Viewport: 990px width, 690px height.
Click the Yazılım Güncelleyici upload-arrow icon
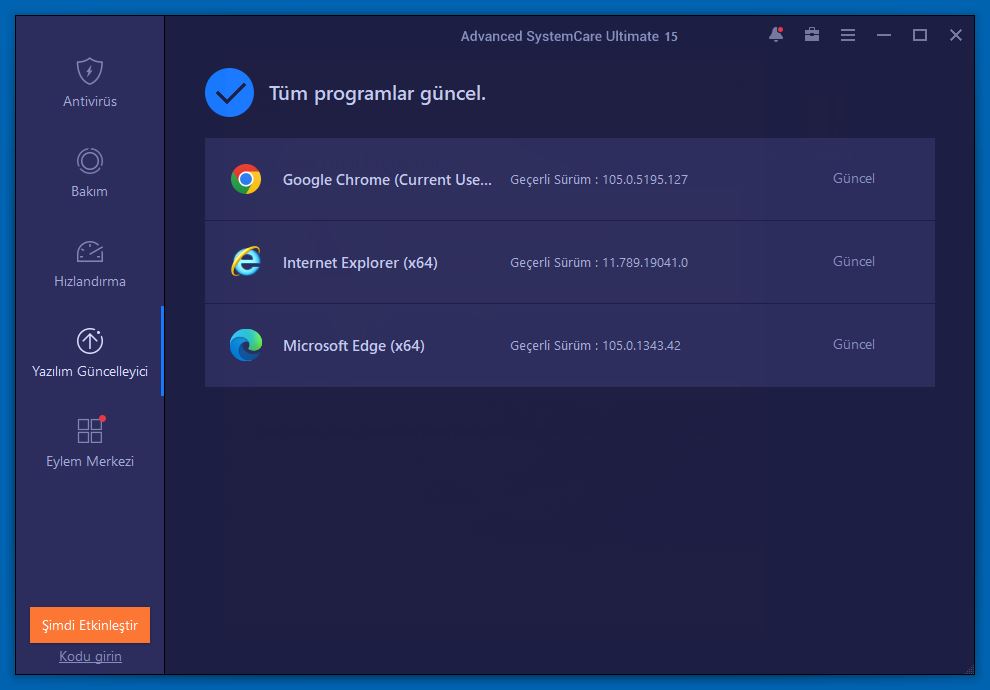click(90, 341)
